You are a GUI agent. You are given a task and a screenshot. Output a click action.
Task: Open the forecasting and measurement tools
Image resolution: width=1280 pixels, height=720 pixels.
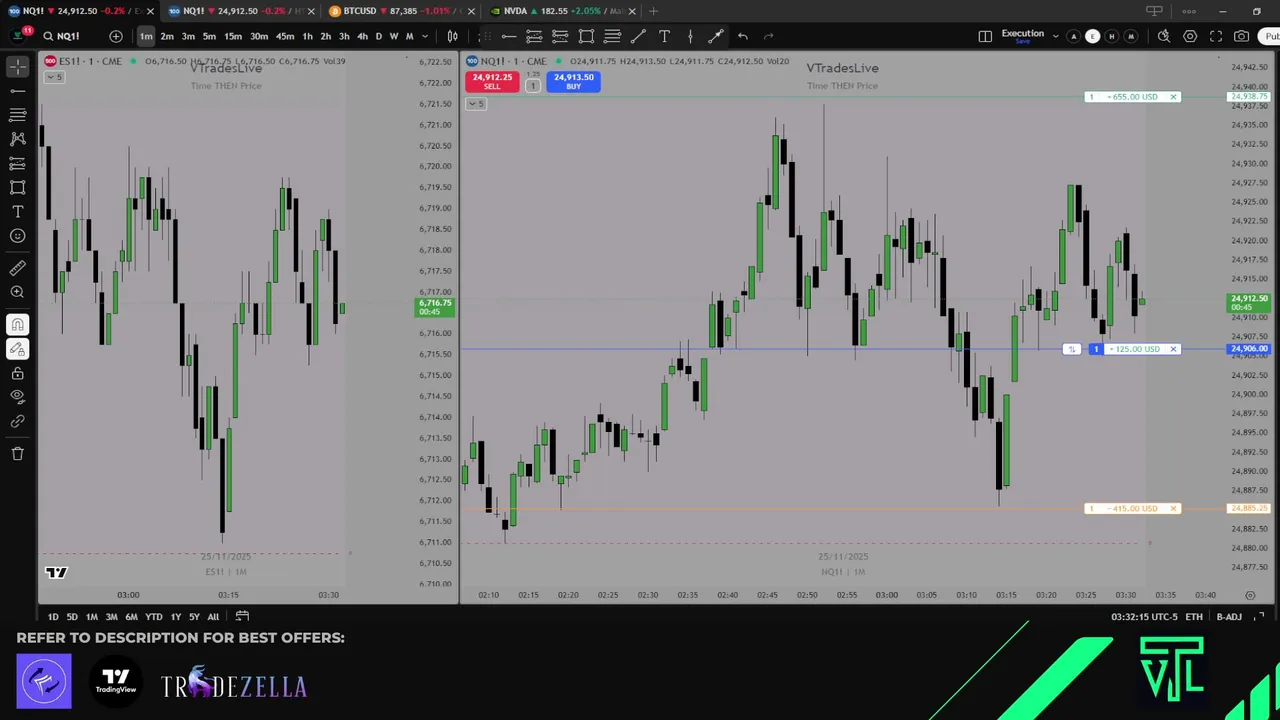pos(18,163)
